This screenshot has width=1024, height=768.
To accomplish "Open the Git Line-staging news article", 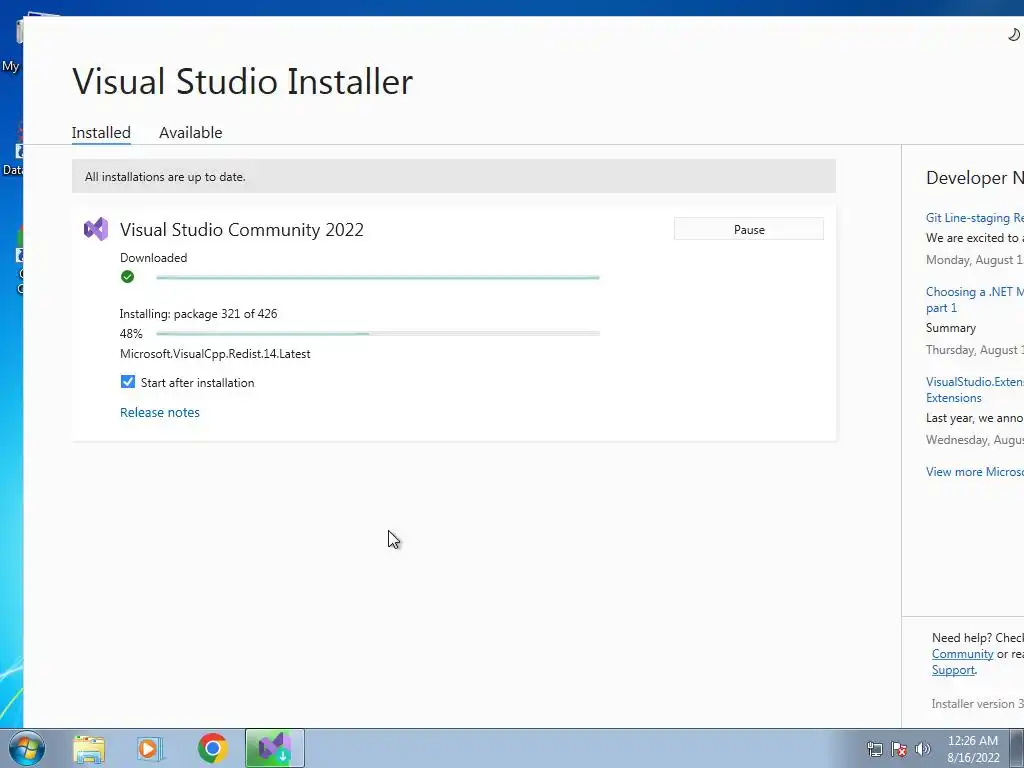I will click(x=975, y=217).
